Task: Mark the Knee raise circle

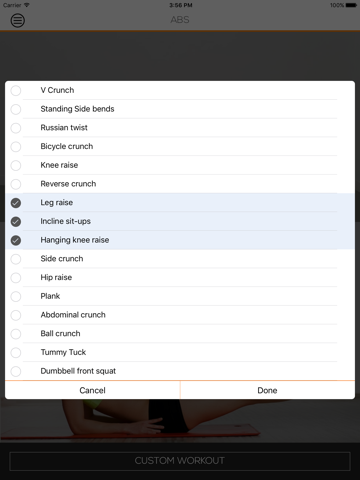Action: 16,165
